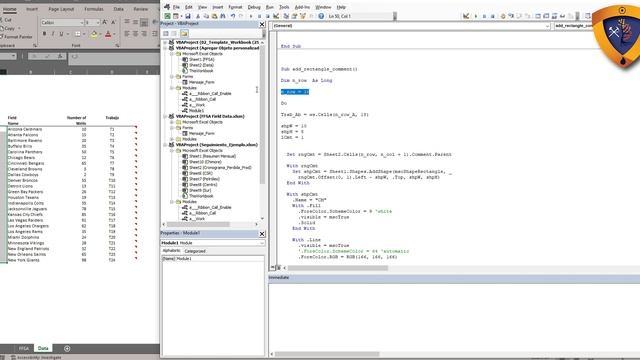This screenshot has height=360, width=640.
Task: Click the Find binoculars icon
Action: tap(223, 16)
